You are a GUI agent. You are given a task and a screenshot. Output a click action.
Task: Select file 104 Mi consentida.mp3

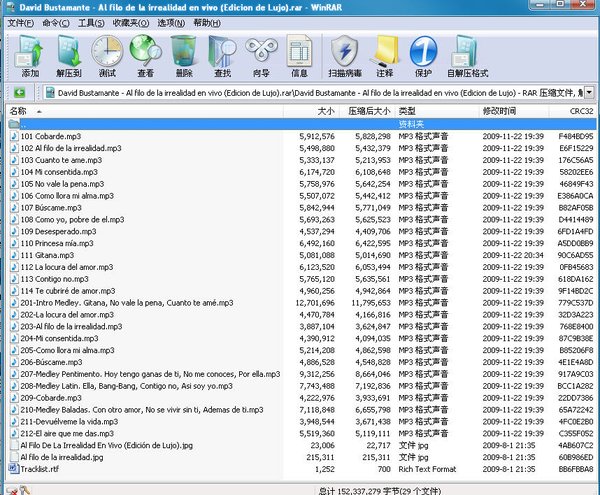(59, 172)
